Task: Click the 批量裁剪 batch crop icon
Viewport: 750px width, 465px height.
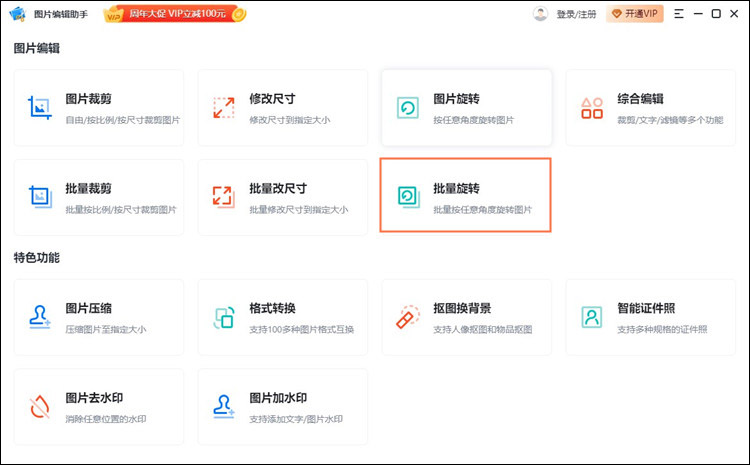Action: [x=40, y=197]
